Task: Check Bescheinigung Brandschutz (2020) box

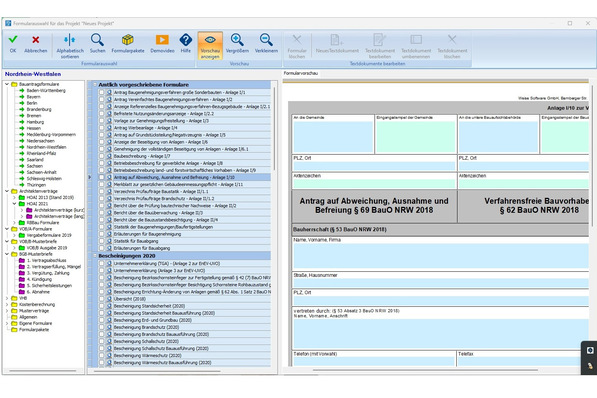Action: (x=102, y=327)
